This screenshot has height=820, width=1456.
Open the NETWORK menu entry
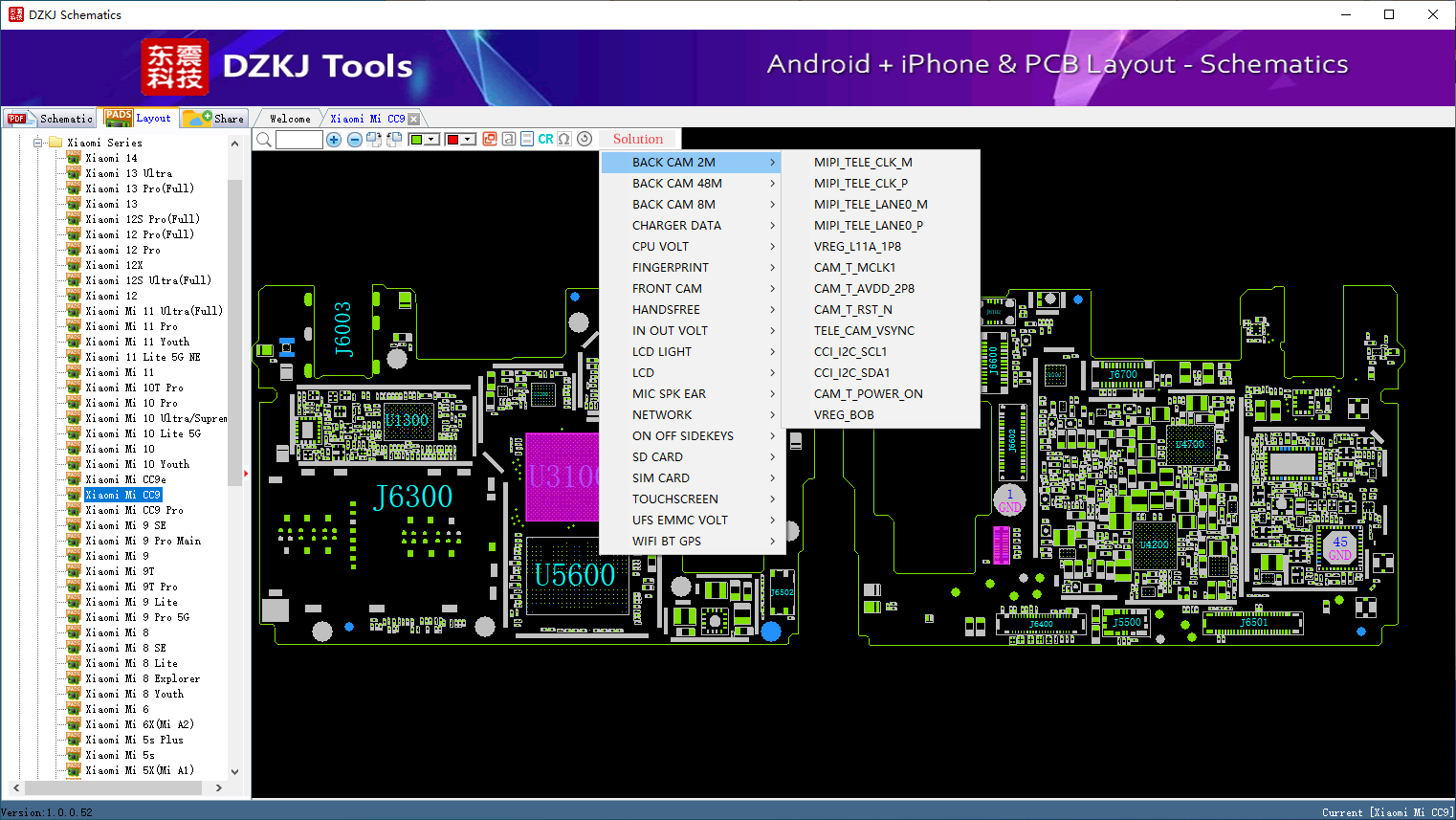tap(692, 415)
